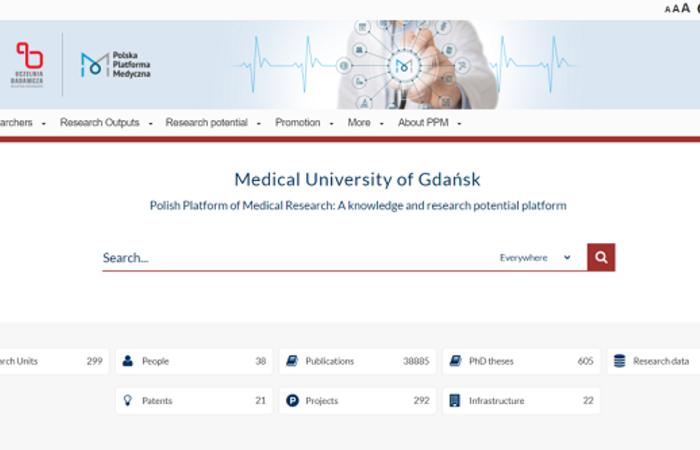Image resolution: width=700 pixels, height=450 pixels.
Task: Open the Projects tile showing 292
Action: 356,401
